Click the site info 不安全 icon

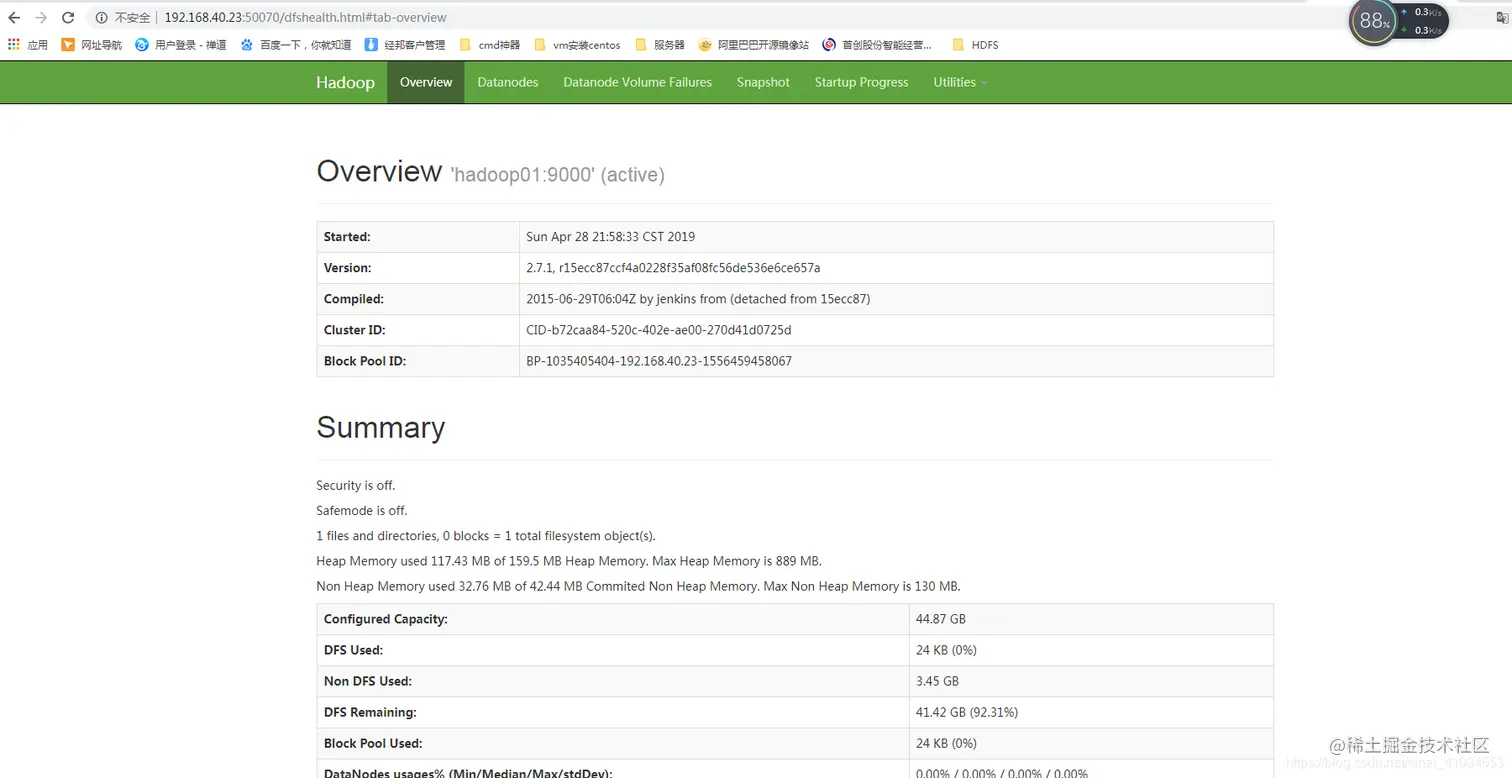tap(101, 17)
